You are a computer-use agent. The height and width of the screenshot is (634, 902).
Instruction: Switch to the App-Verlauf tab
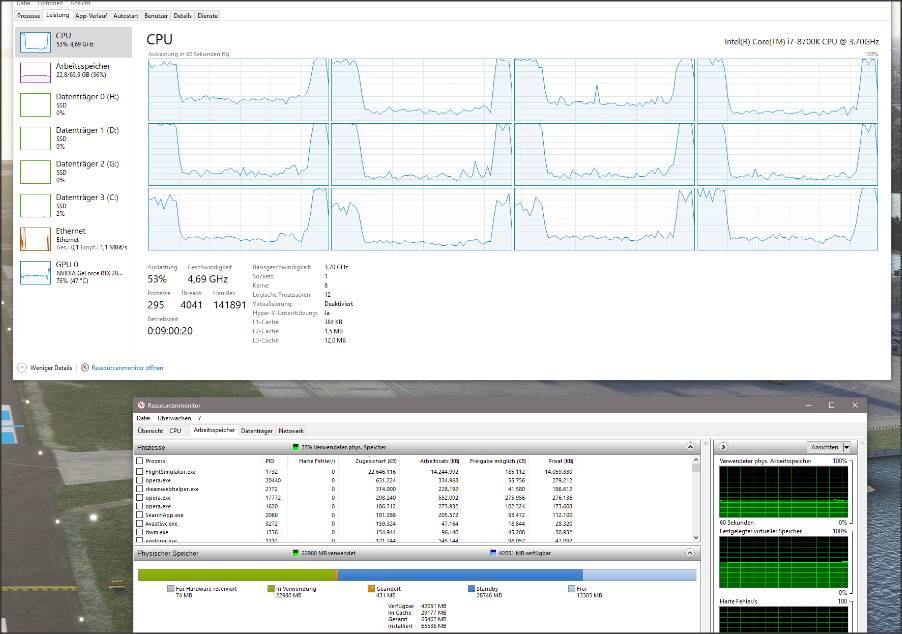tap(92, 16)
